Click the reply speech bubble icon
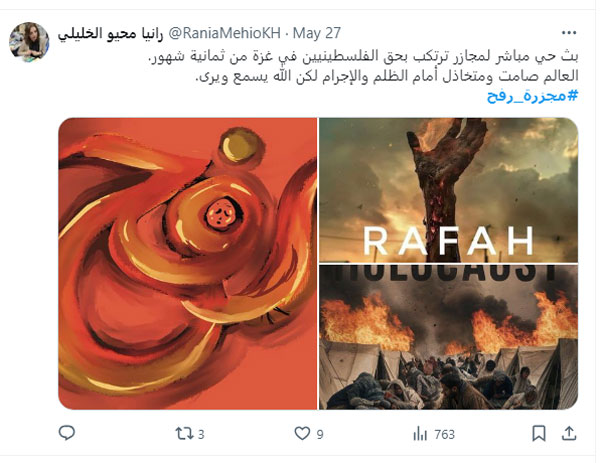Image resolution: width=600 pixels, height=463 pixels. [67, 433]
